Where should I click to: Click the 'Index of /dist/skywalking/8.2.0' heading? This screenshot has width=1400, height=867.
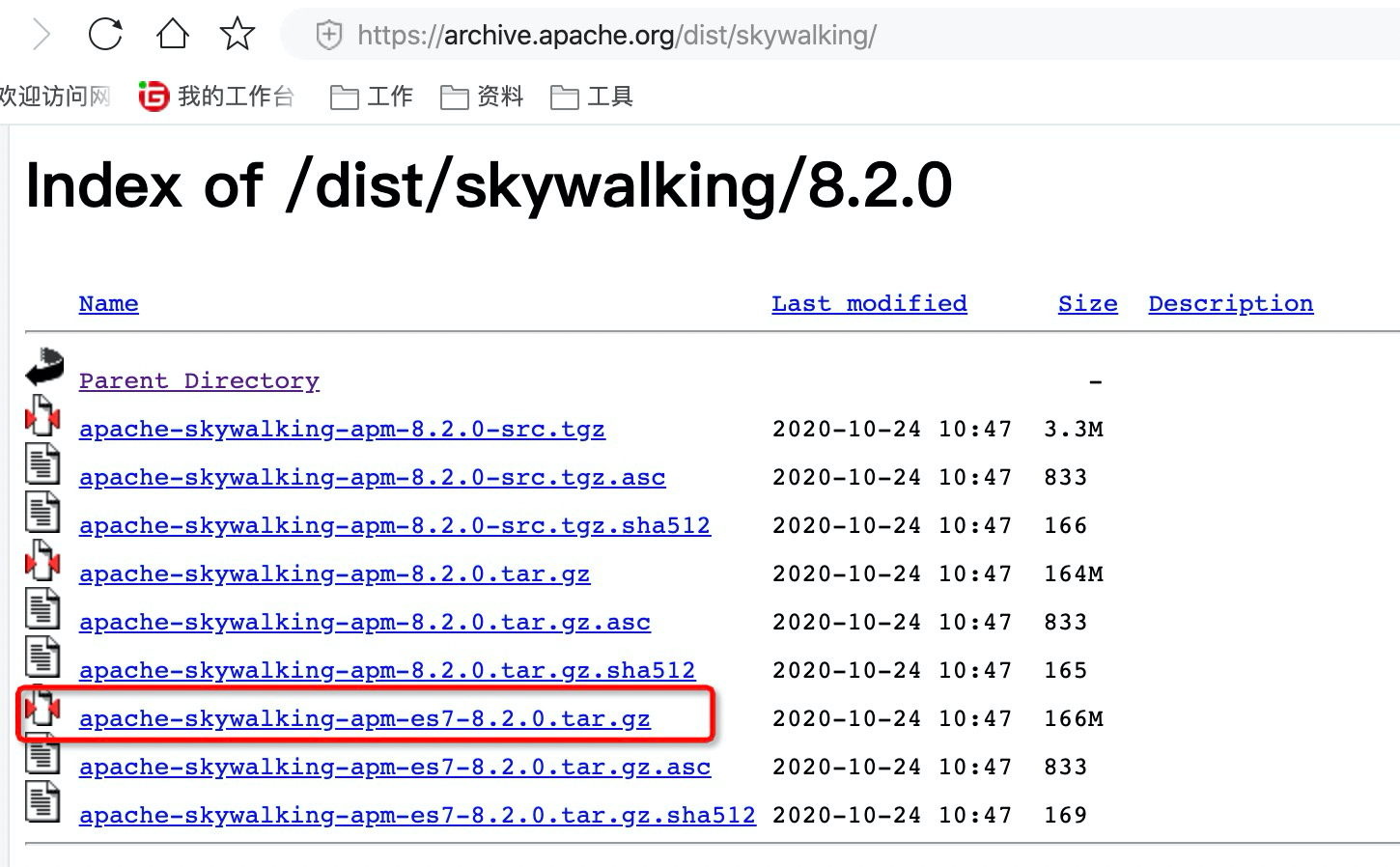489,185
